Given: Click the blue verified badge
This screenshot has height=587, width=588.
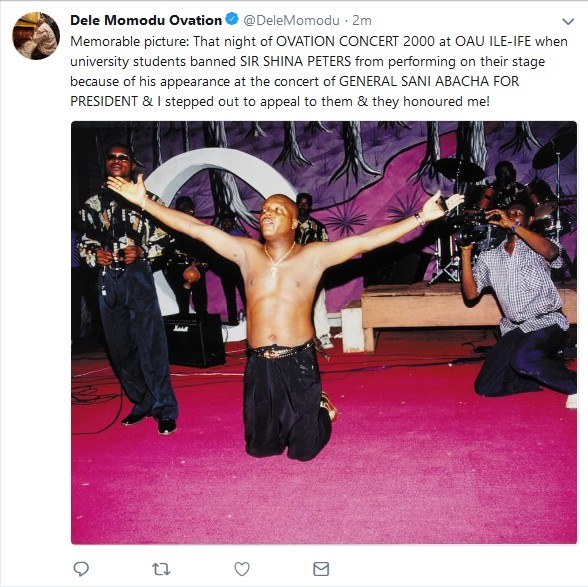Looking at the screenshot, I should 232,19.
